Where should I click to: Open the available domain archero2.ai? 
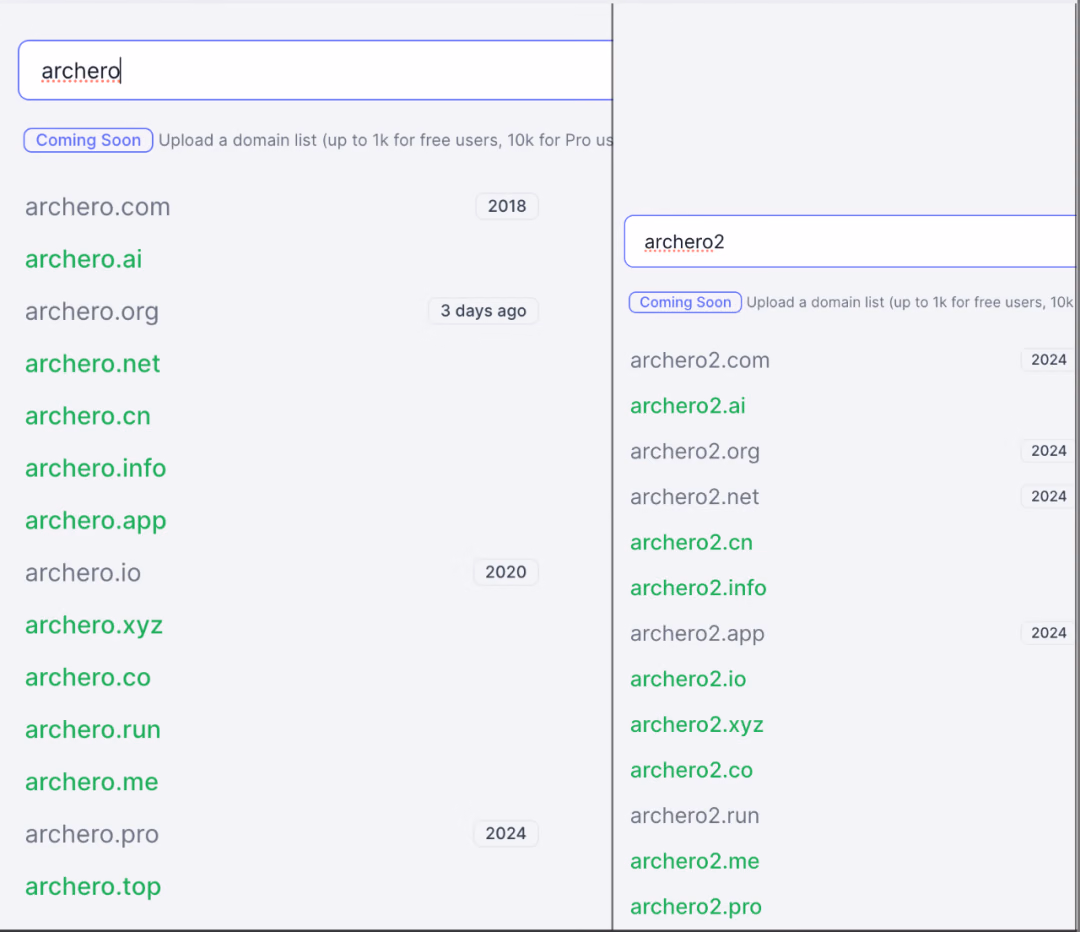[x=688, y=406]
